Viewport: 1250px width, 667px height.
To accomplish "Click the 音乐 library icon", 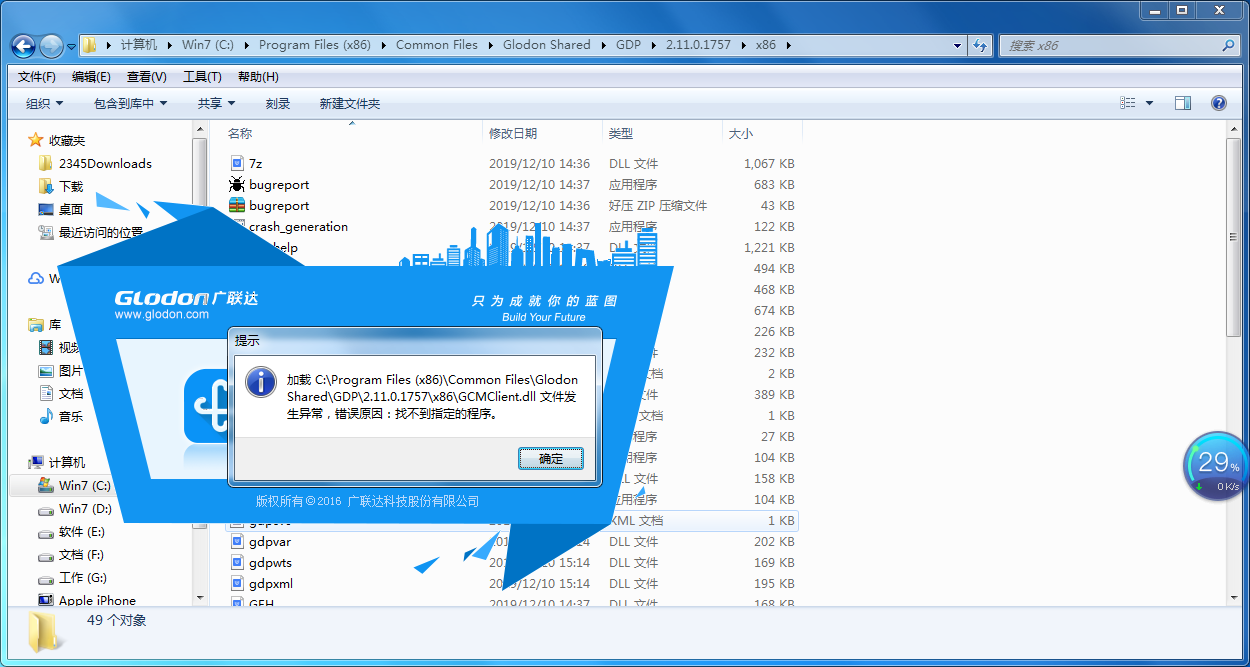I will 46,416.
